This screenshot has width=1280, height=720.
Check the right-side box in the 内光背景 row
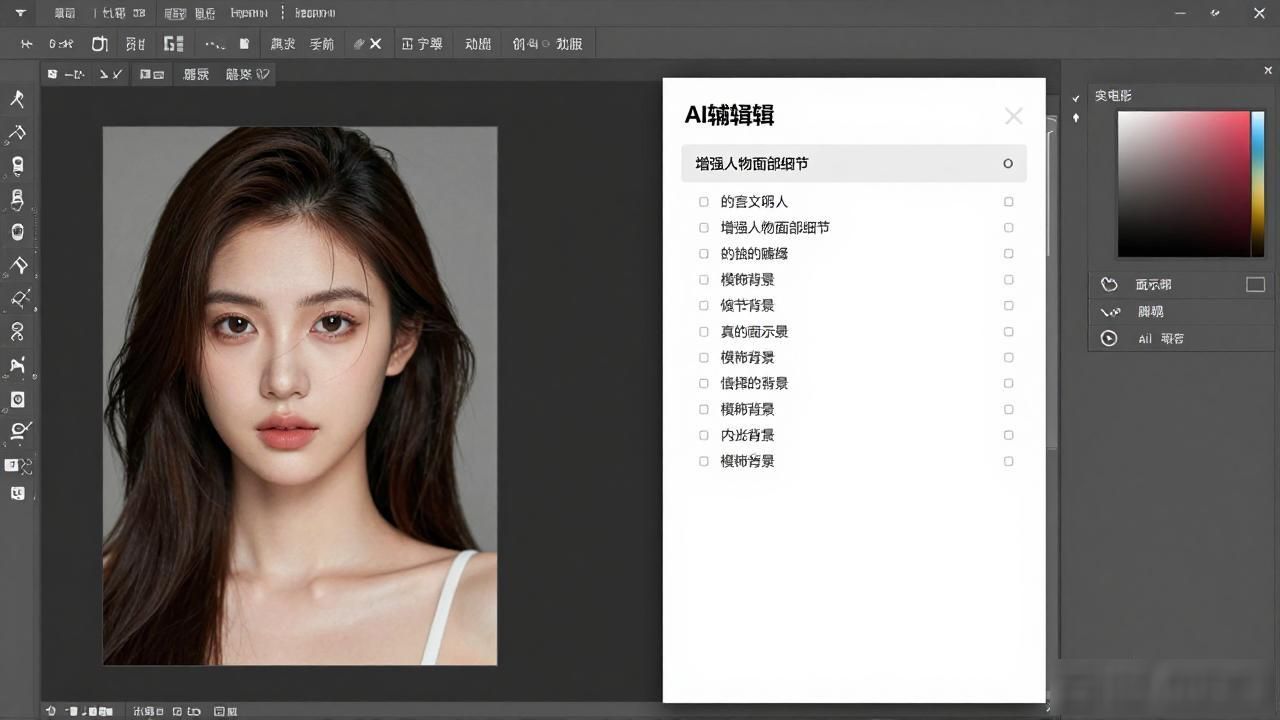point(1009,435)
